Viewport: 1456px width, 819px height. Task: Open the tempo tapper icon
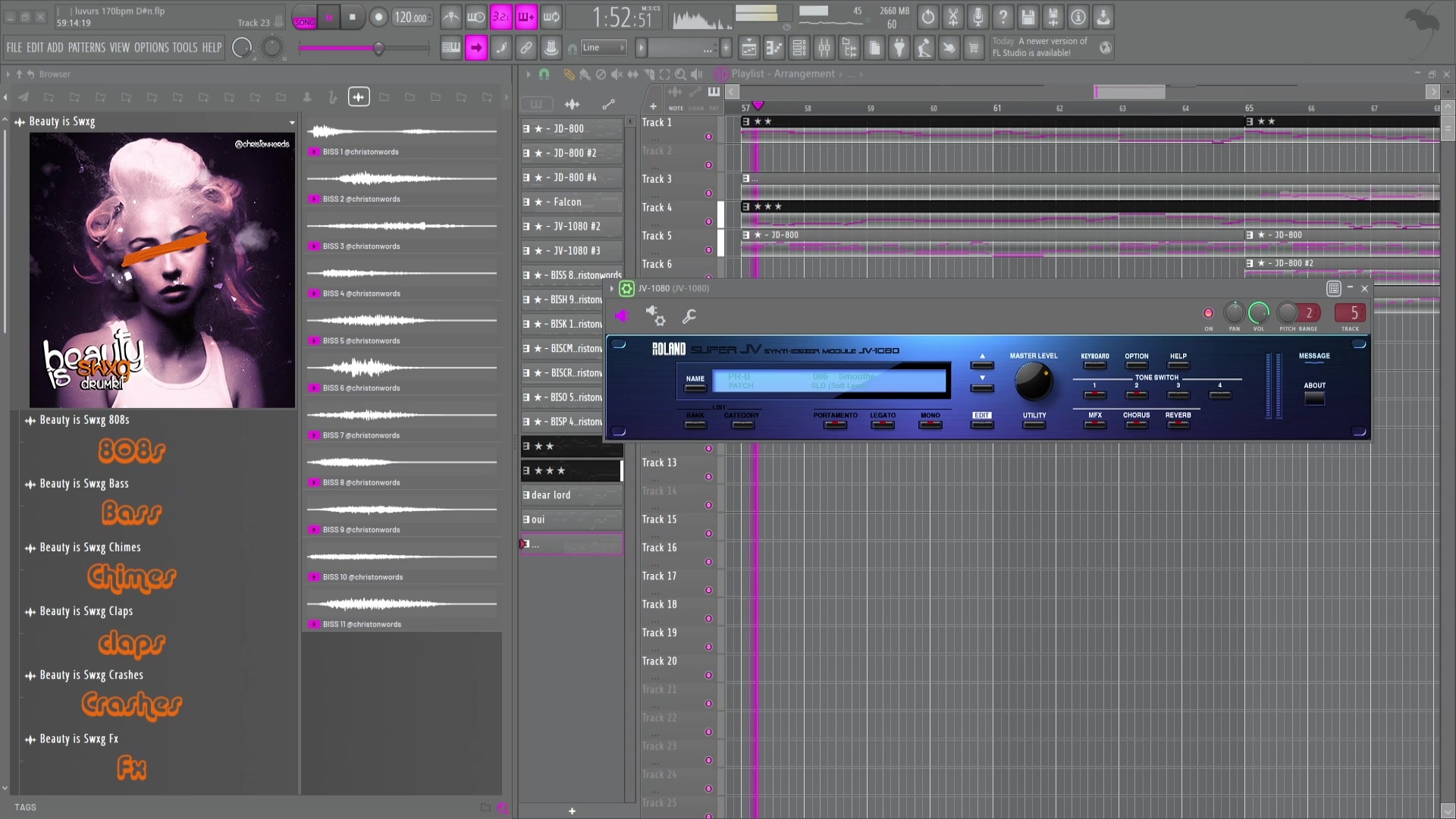[924, 49]
